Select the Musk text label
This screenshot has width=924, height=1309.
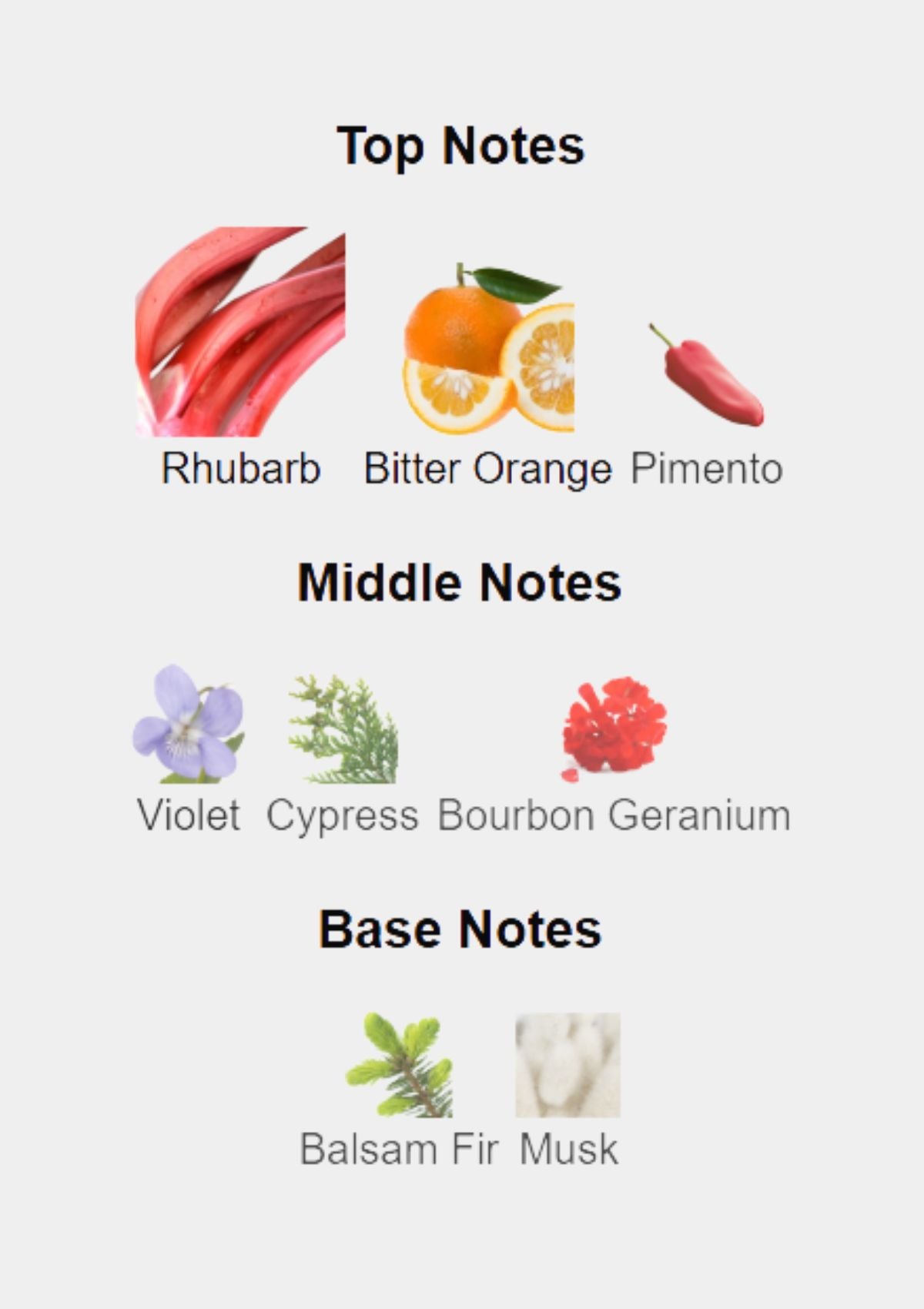568,1149
